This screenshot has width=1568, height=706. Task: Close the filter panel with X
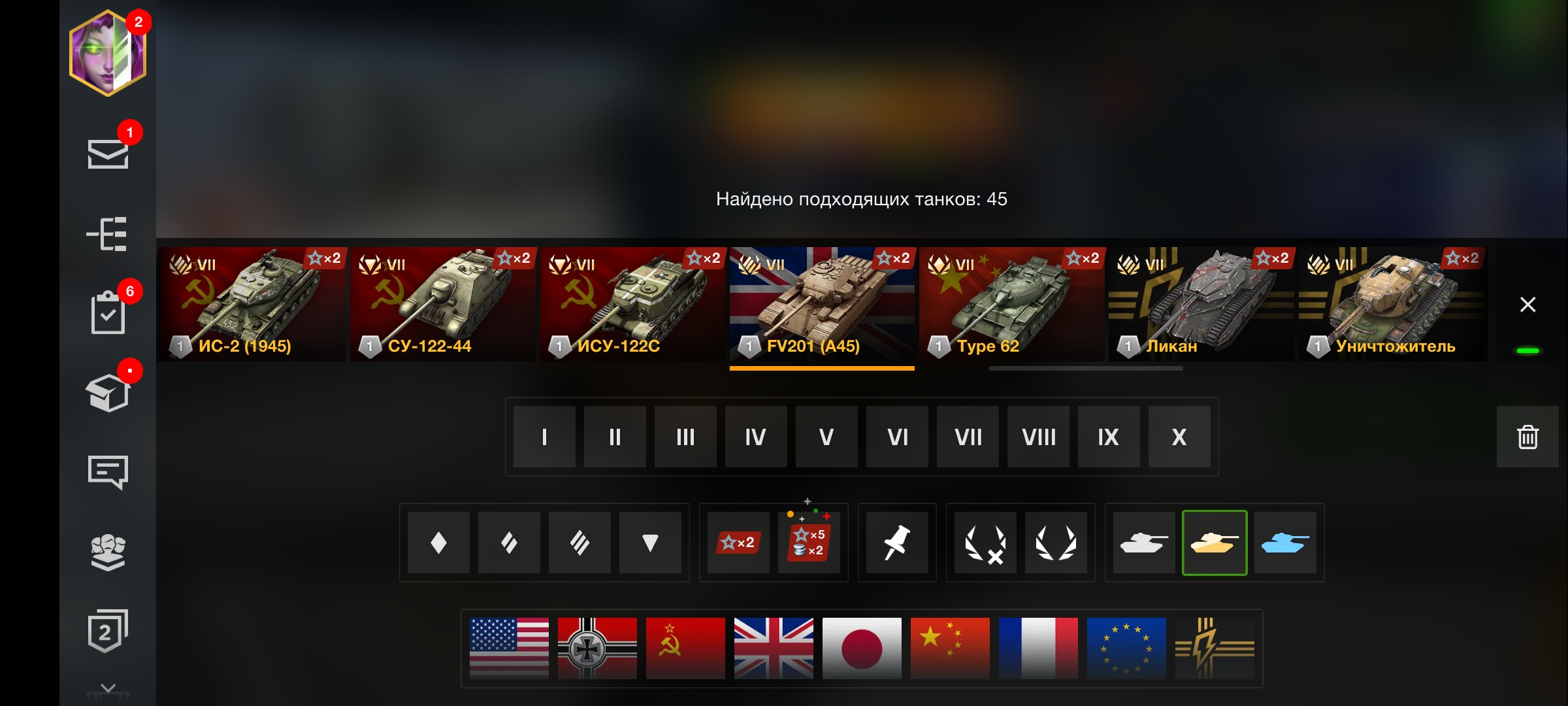point(1527,305)
